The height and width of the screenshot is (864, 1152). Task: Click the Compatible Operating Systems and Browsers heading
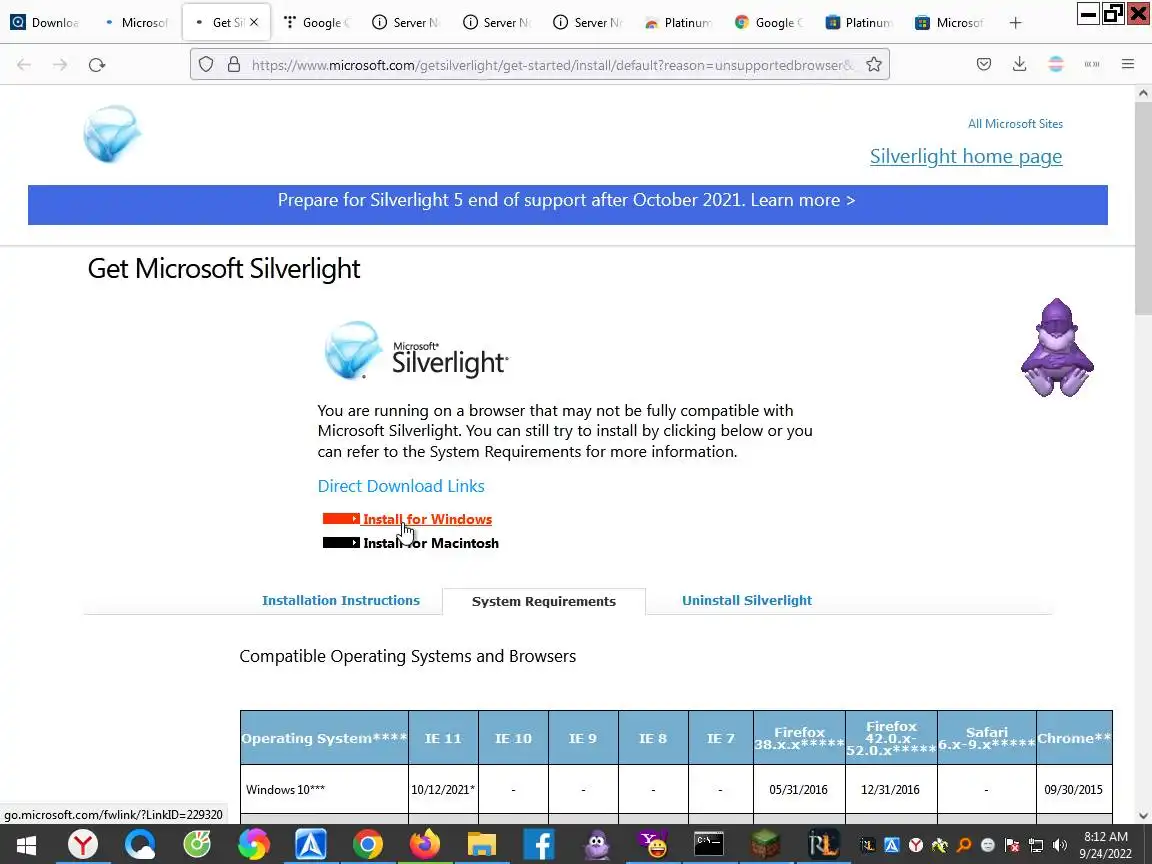(408, 656)
